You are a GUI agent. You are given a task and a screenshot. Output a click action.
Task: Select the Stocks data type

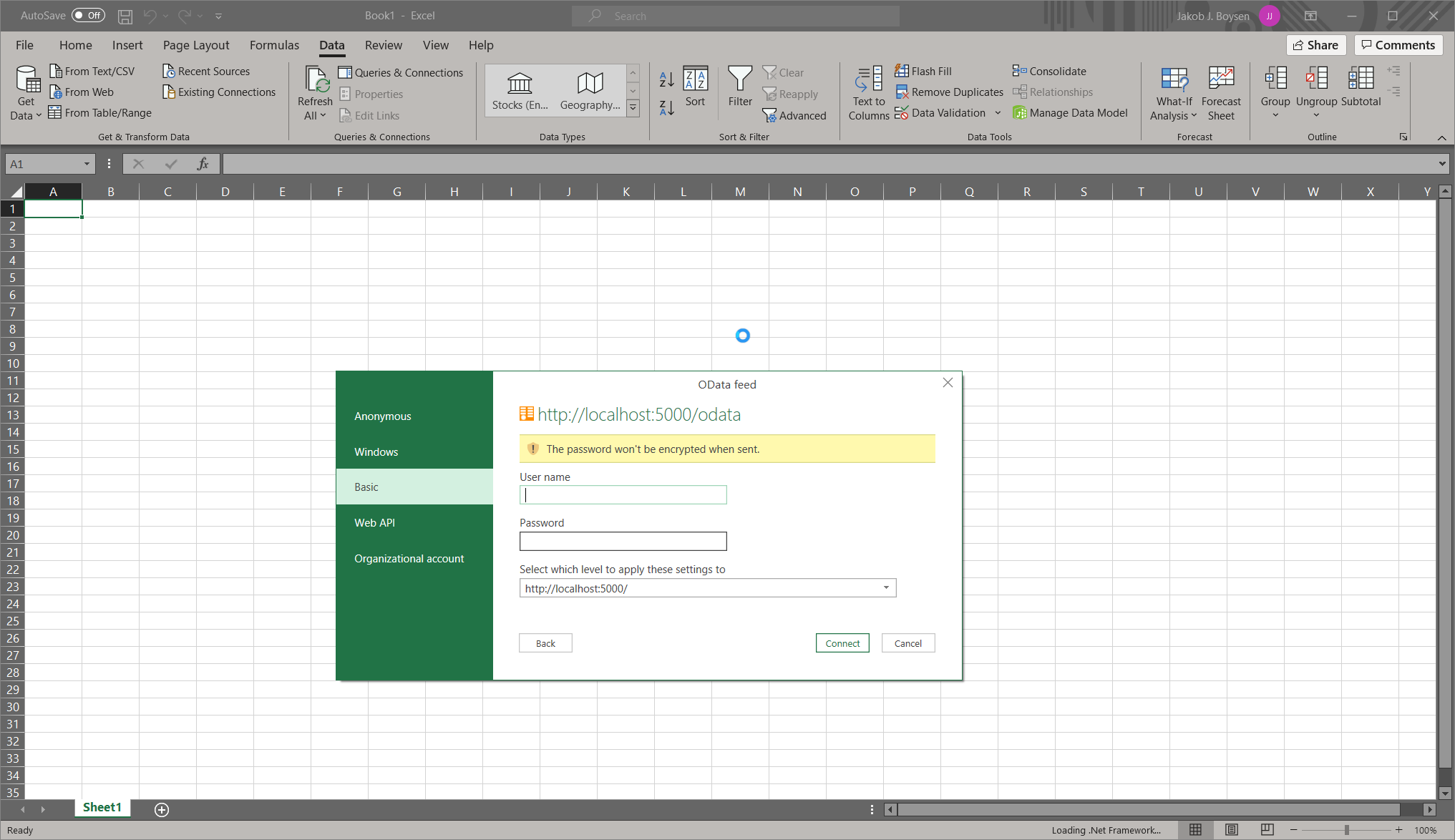tap(520, 91)
